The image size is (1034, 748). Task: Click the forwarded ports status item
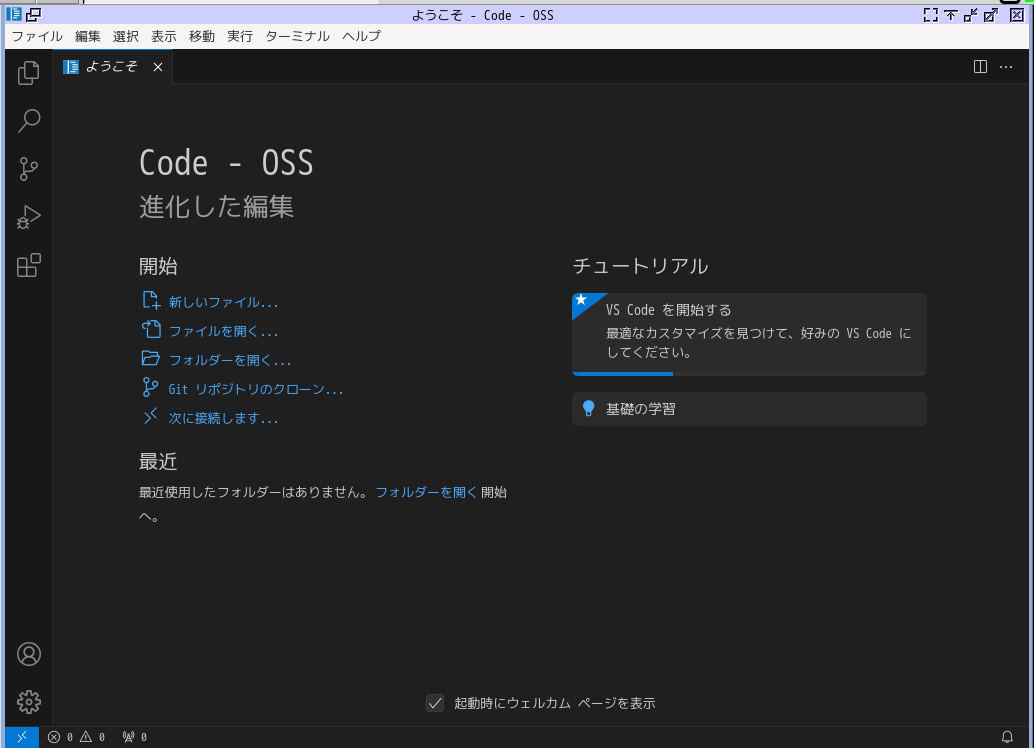135,737
